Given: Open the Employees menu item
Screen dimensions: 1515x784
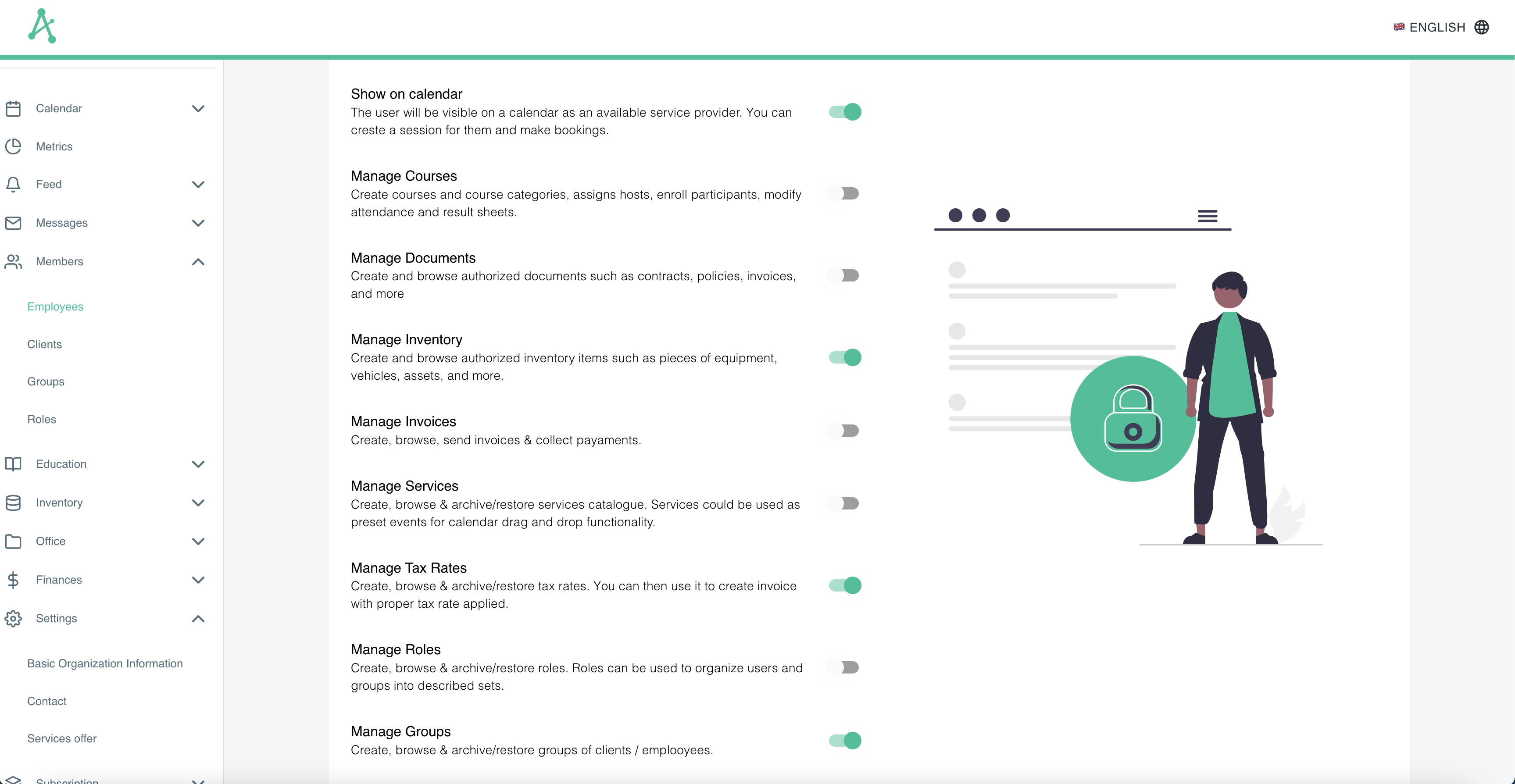Looking at the screenshot, I should point(55,306).
